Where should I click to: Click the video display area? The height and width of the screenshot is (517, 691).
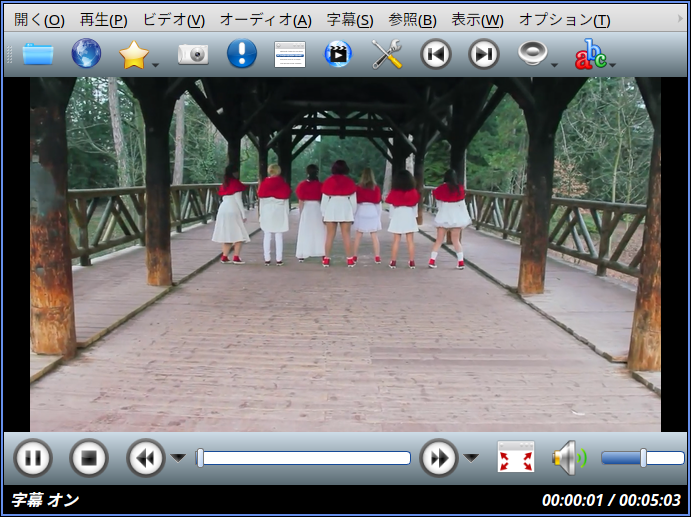(346, 255)
